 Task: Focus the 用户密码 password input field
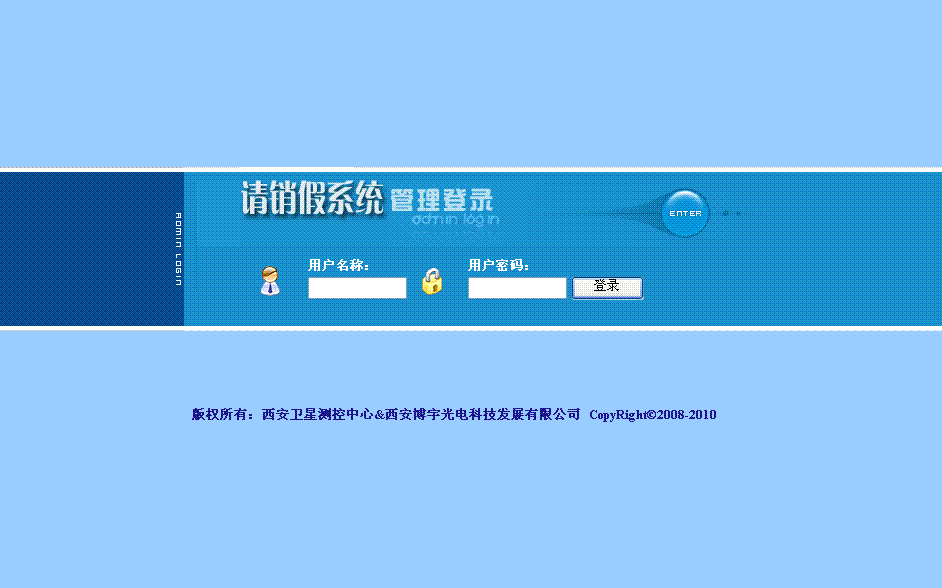point(517,288)
